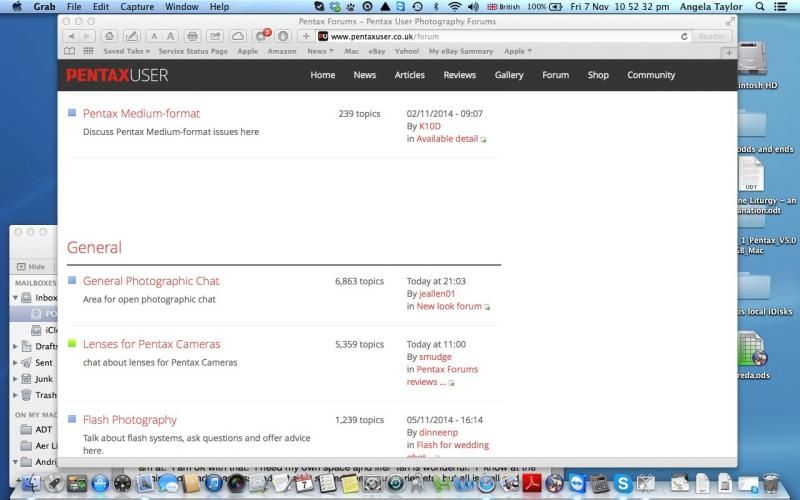This screenshot has width=800, height=500.
Task: Click the Reader button in the address bar
Action: pos(712,36)
